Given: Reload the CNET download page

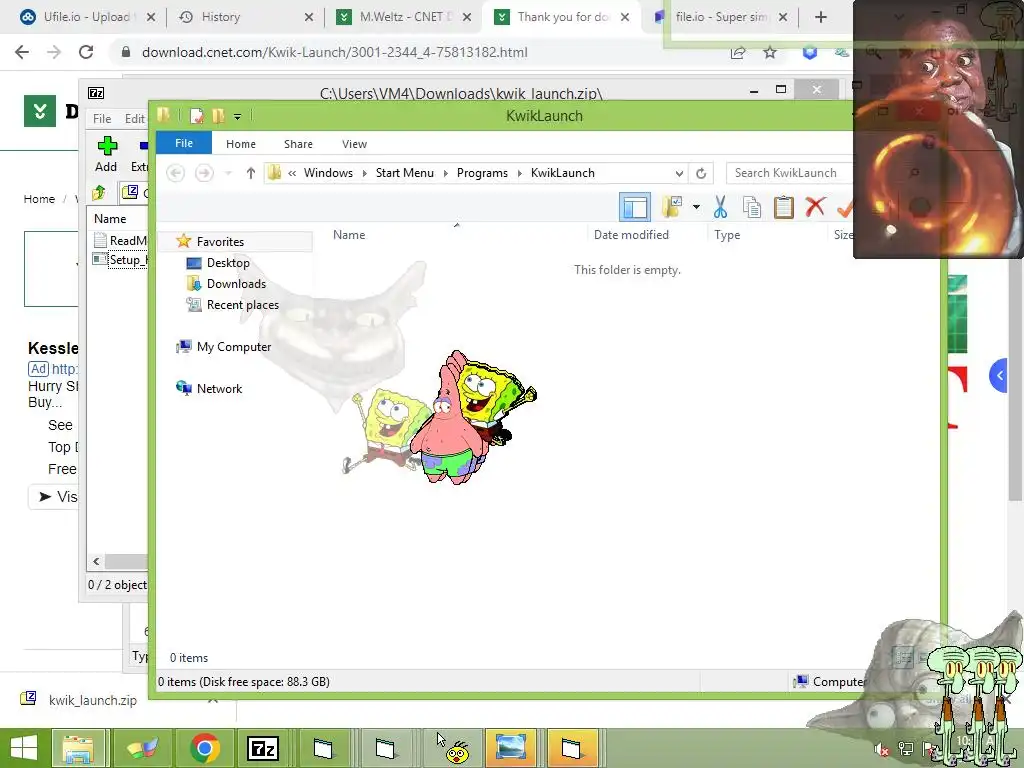Looking at the screenshot, I should [x=86, y=52].
